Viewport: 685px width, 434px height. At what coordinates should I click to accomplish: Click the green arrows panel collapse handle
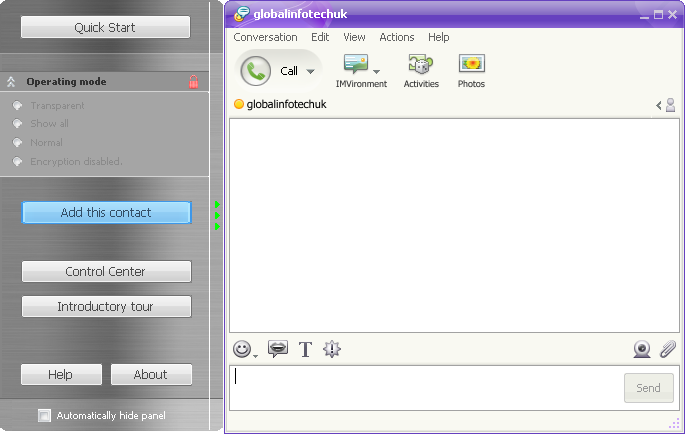tap(217, 215)
